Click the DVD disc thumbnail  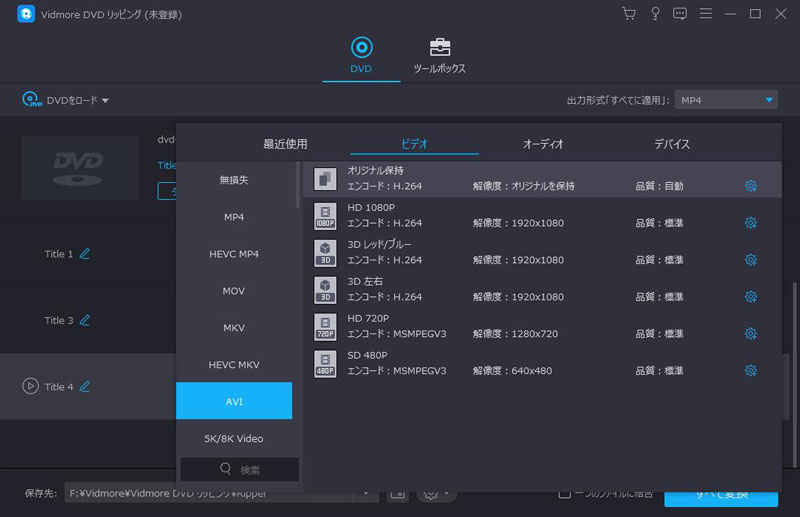pyautogui.click(x=80, y=168)
